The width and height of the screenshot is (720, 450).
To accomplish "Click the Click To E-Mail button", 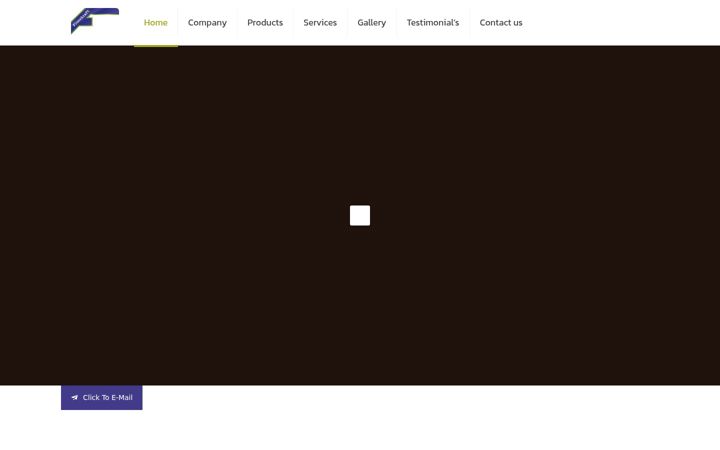I will pyautogui.click(x=101, y=398).
